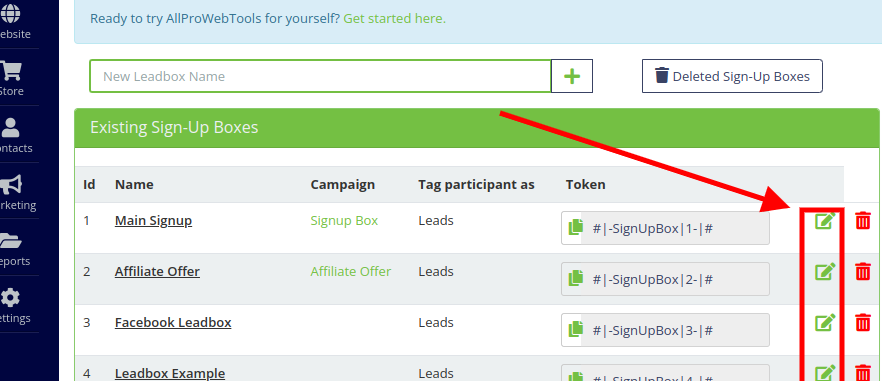Delete the Main Signup box
882x381 pixels.
tap(862, 221)
